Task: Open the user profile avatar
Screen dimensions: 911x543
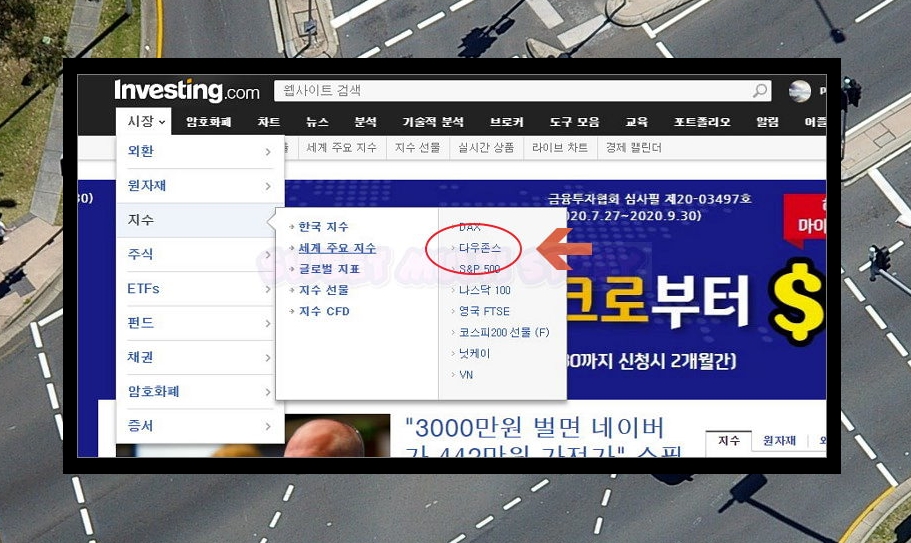Action: [799, 91]
